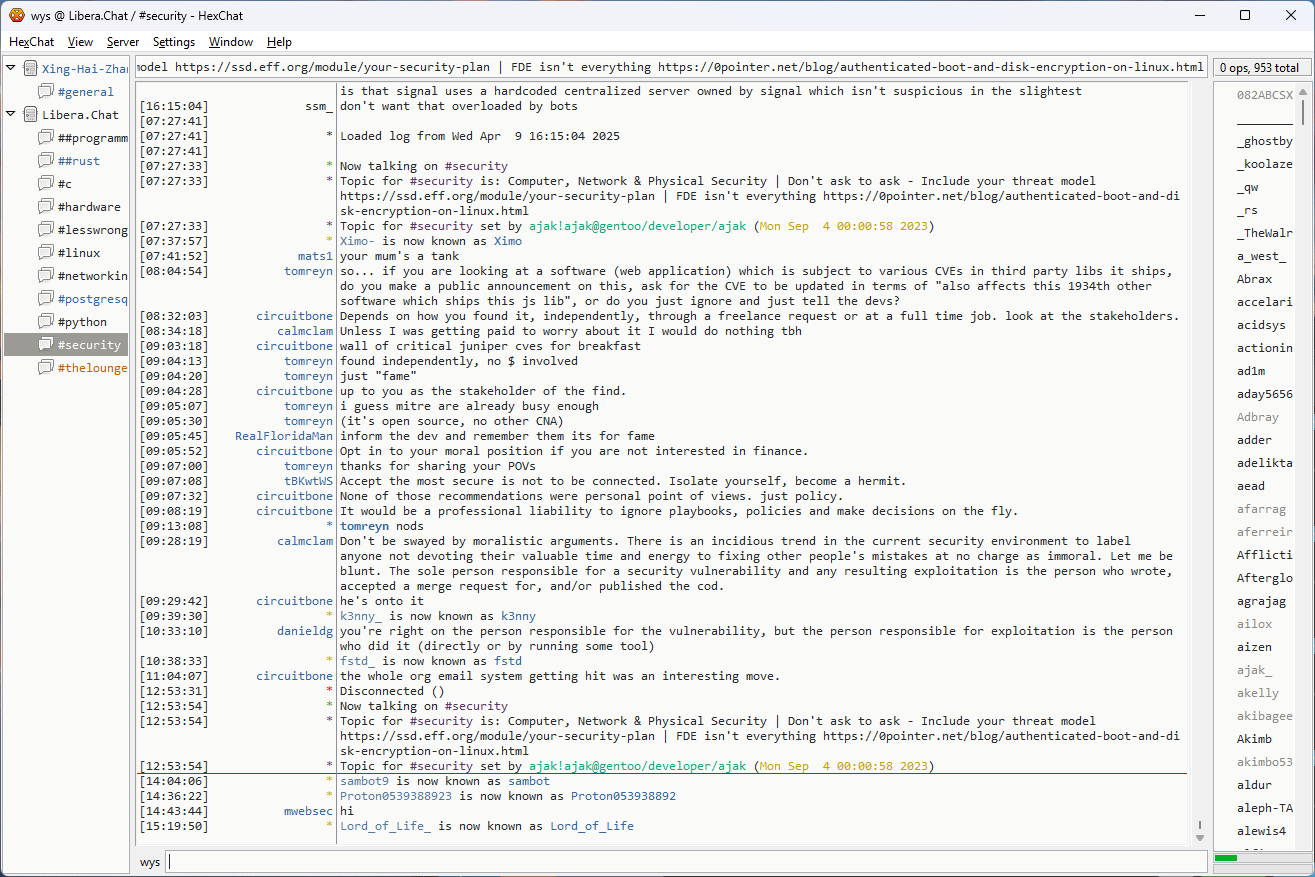The image size is (1315, 877).
Task: Click the channel icon beside #thelounge
Action: pyautogui.click(x=46, y=368)
